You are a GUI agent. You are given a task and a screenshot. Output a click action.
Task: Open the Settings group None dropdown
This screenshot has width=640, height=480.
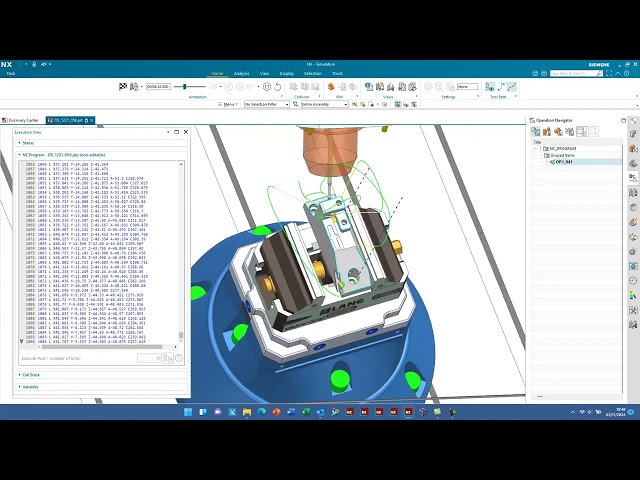tap(467, 87)
